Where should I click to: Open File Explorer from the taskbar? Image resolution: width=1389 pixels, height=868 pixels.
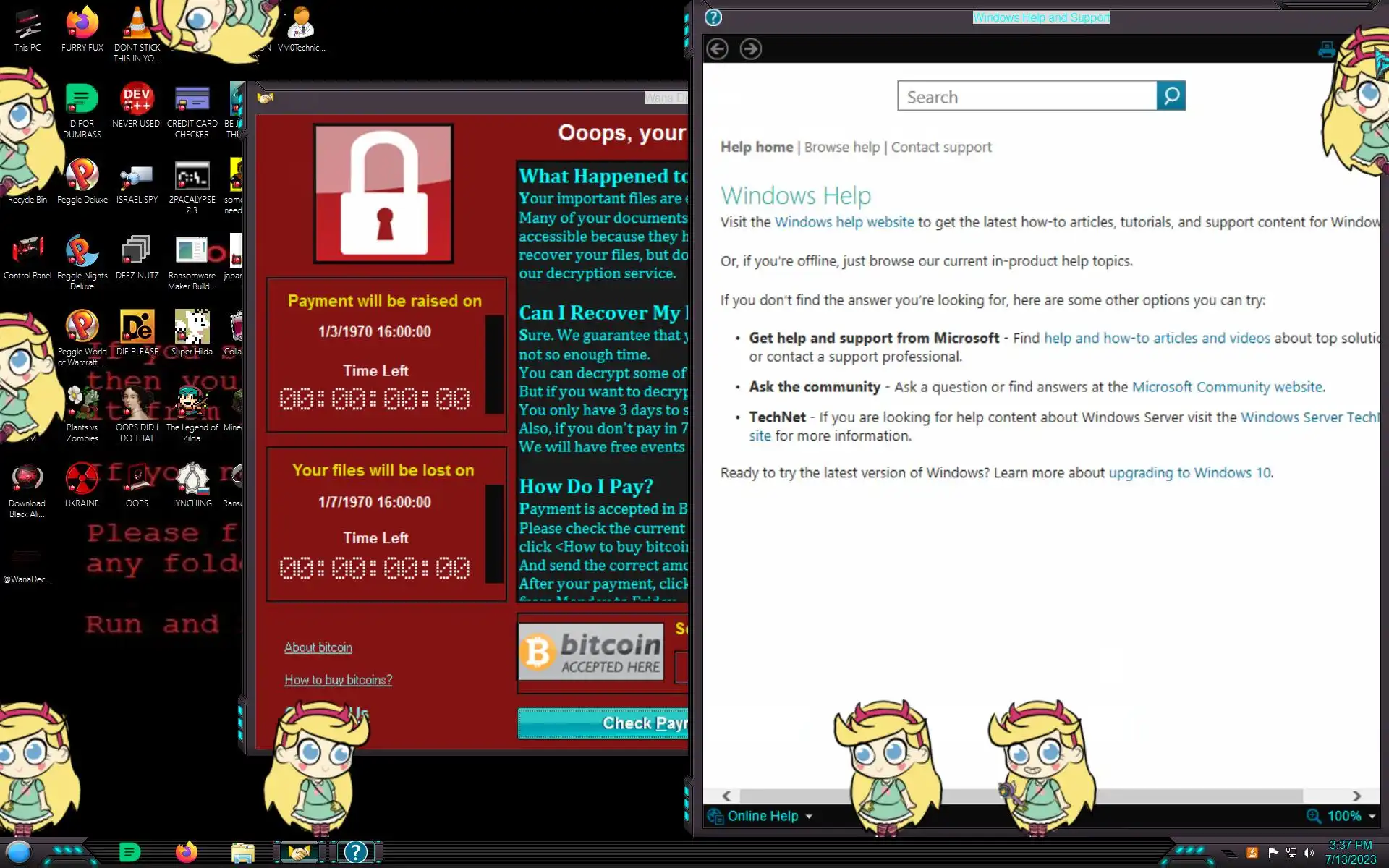pyautogui.click(x=242, y=852)
